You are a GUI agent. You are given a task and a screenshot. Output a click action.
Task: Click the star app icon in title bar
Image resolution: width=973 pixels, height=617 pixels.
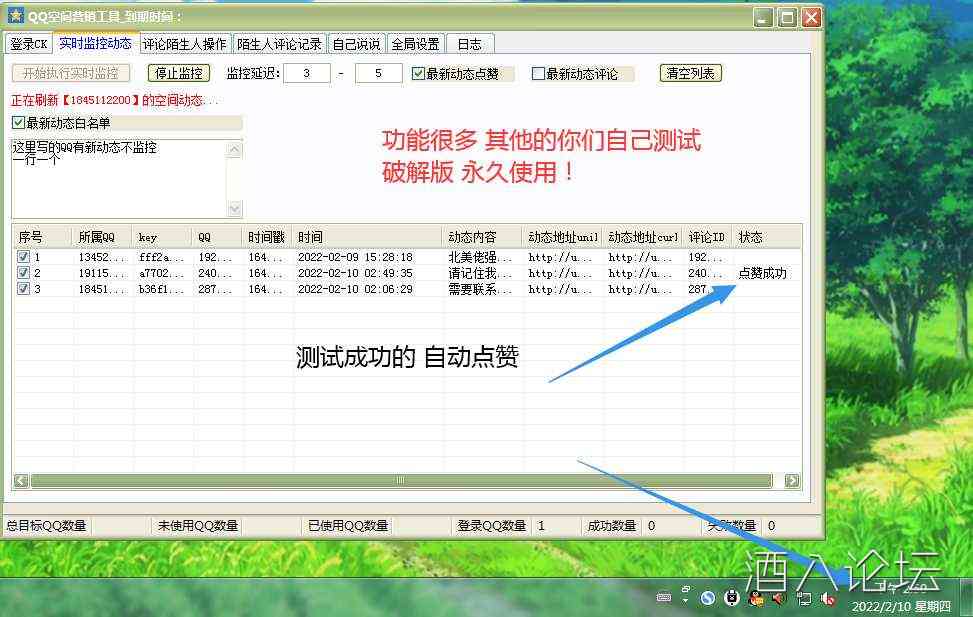coord(15,17)
